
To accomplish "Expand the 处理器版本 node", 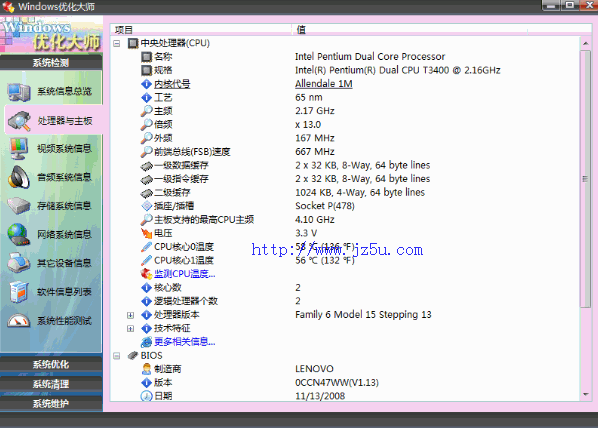I will (x=130, y=315).
